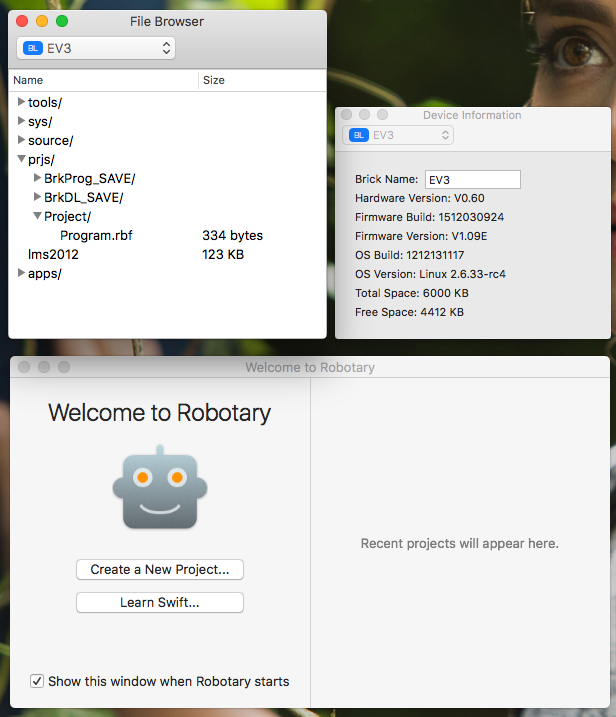616x717 pixels.
Task: Minimize the File Browser window
Action: (x=42, y=21)
